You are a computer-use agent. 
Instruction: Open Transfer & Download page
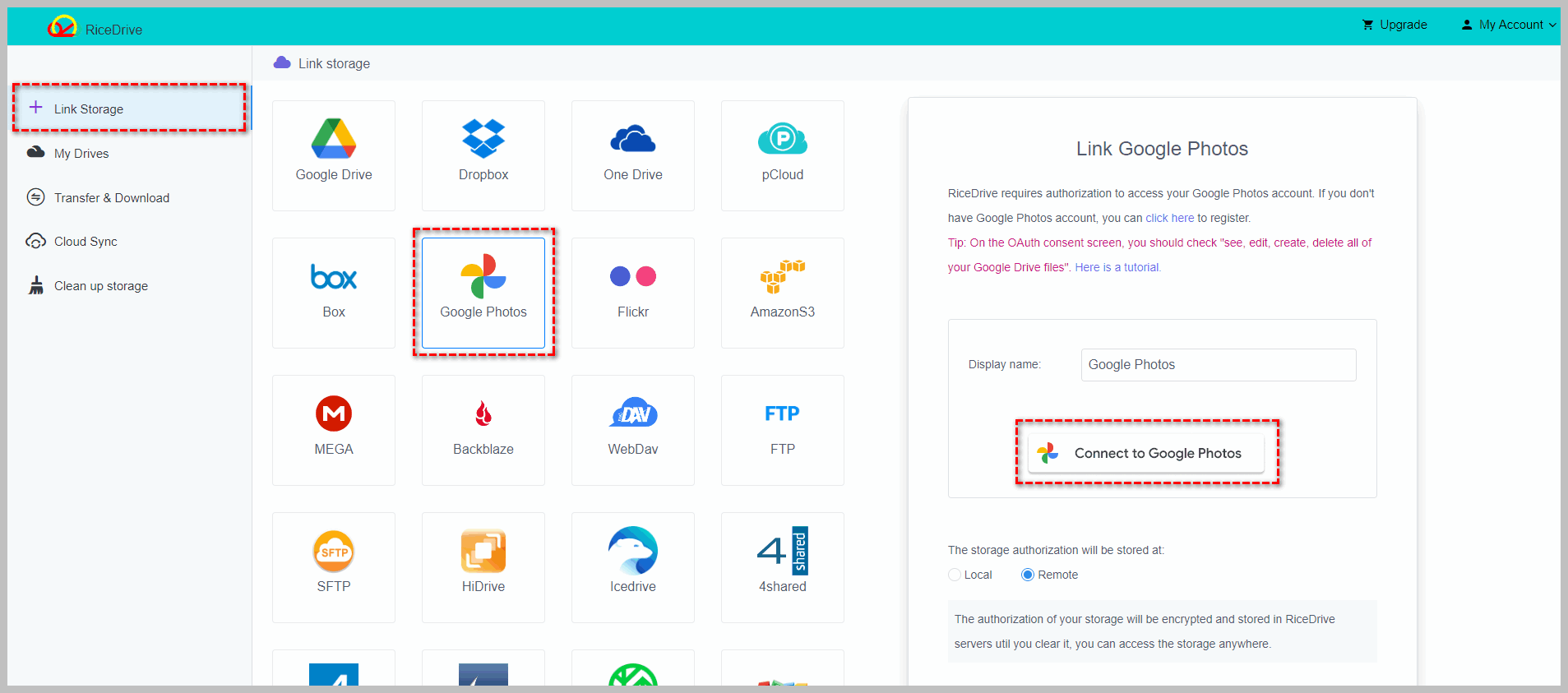point(112,197)
